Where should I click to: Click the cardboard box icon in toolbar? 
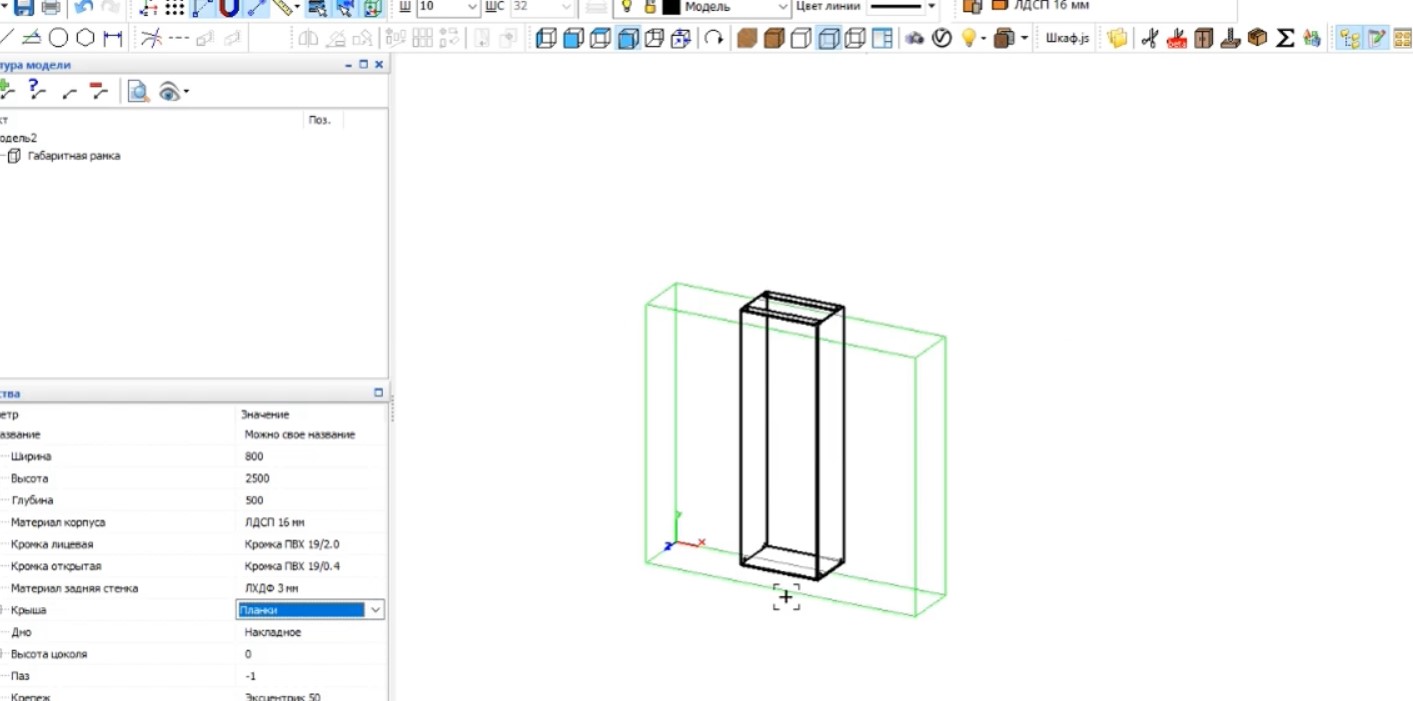click(1258, 39)
